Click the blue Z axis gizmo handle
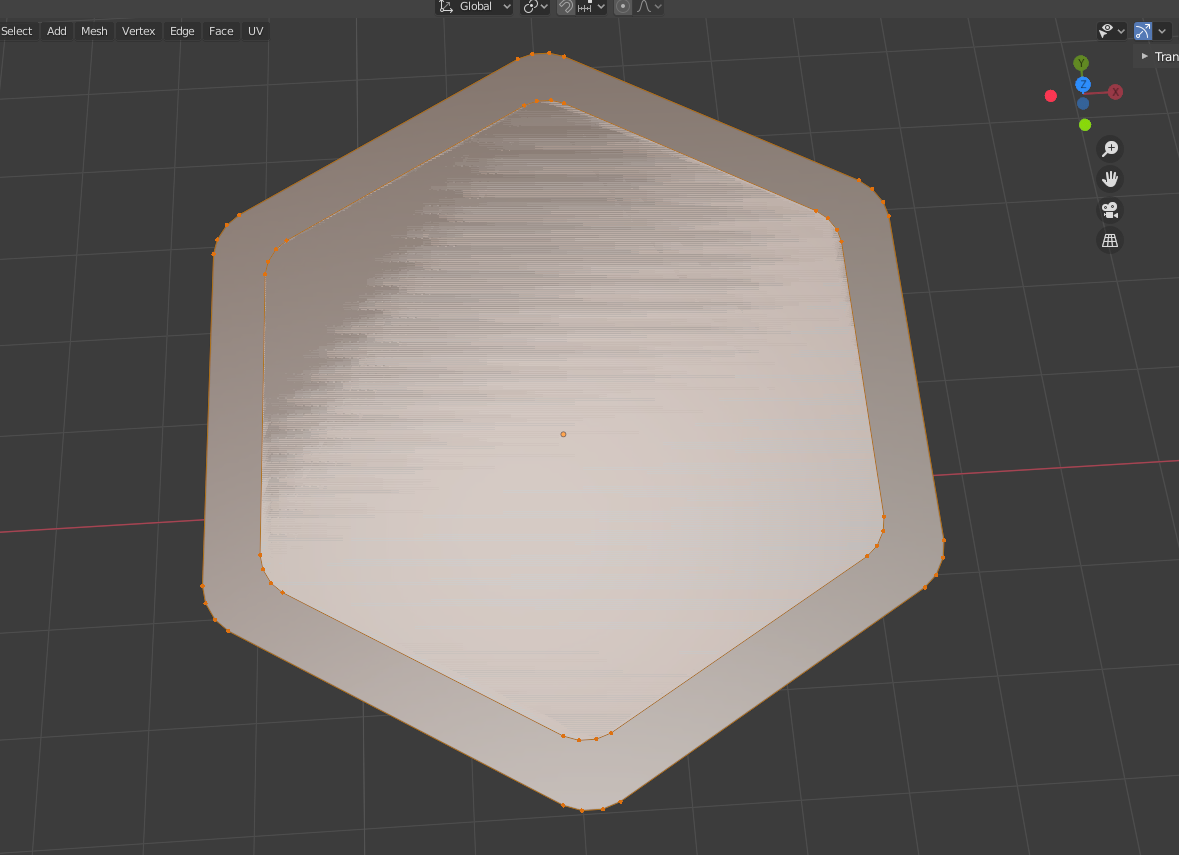This screenshot has height=855, width=1179. pos(1083,84)
